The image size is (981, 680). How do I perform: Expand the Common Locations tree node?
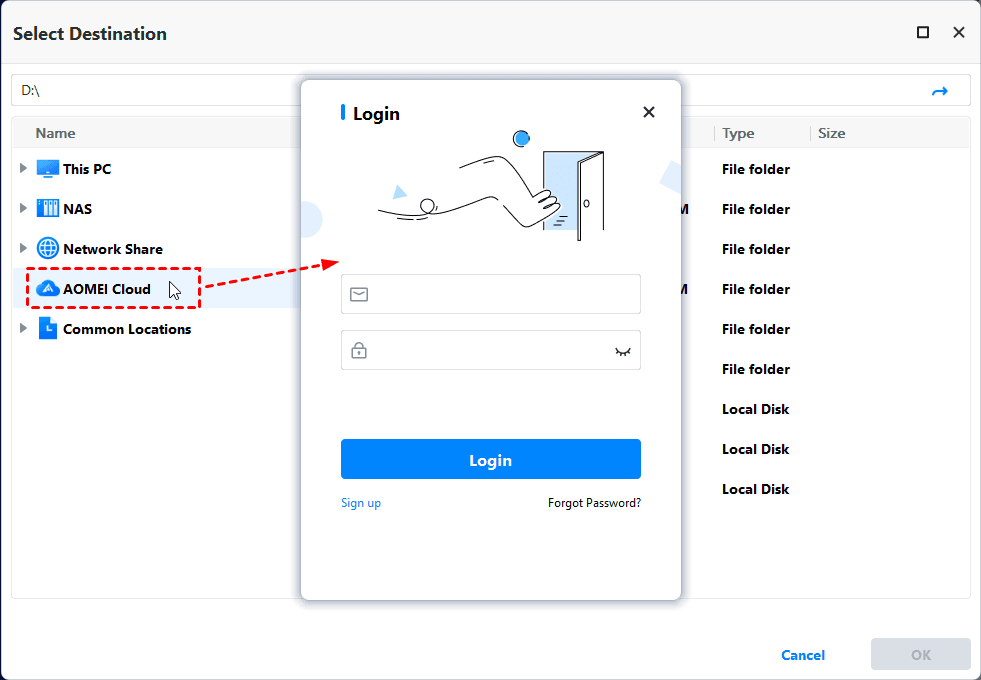pos(23,328)
